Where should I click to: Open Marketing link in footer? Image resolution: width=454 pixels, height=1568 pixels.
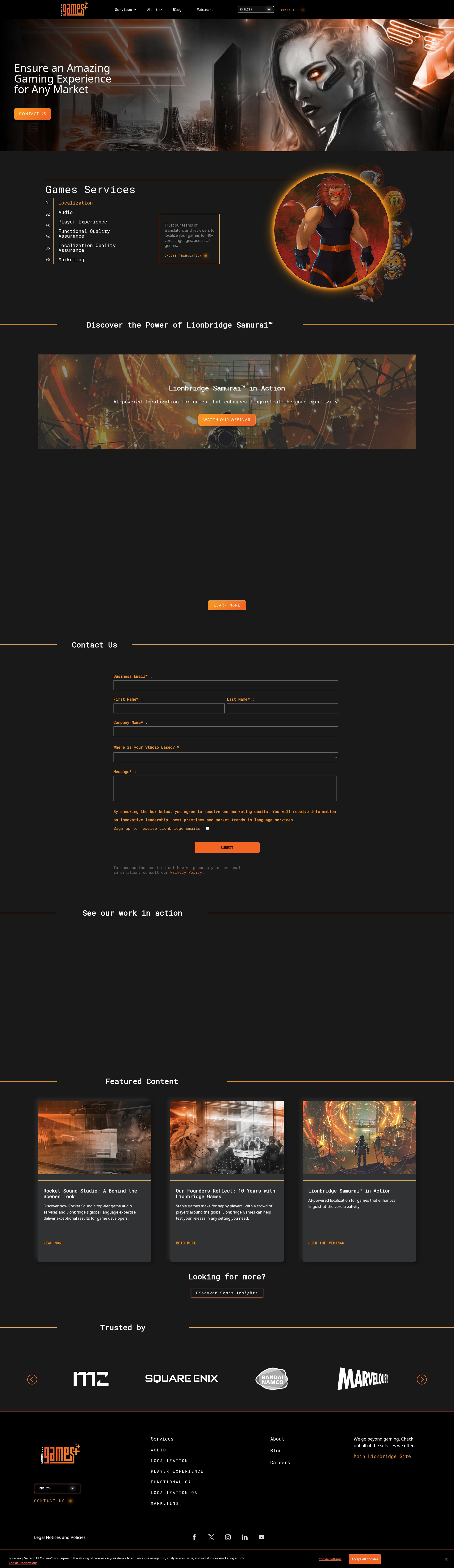pos(165,1503)
